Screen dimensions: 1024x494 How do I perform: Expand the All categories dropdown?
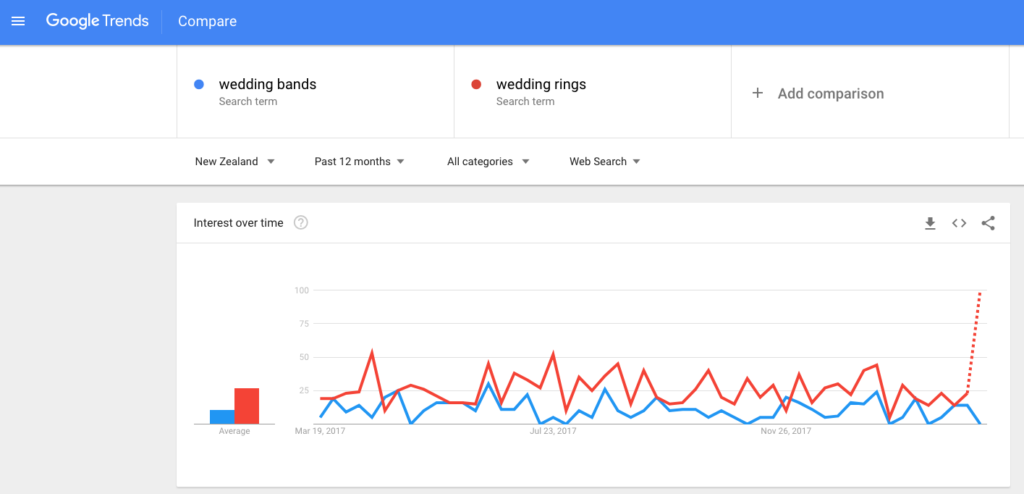(488, 161)
